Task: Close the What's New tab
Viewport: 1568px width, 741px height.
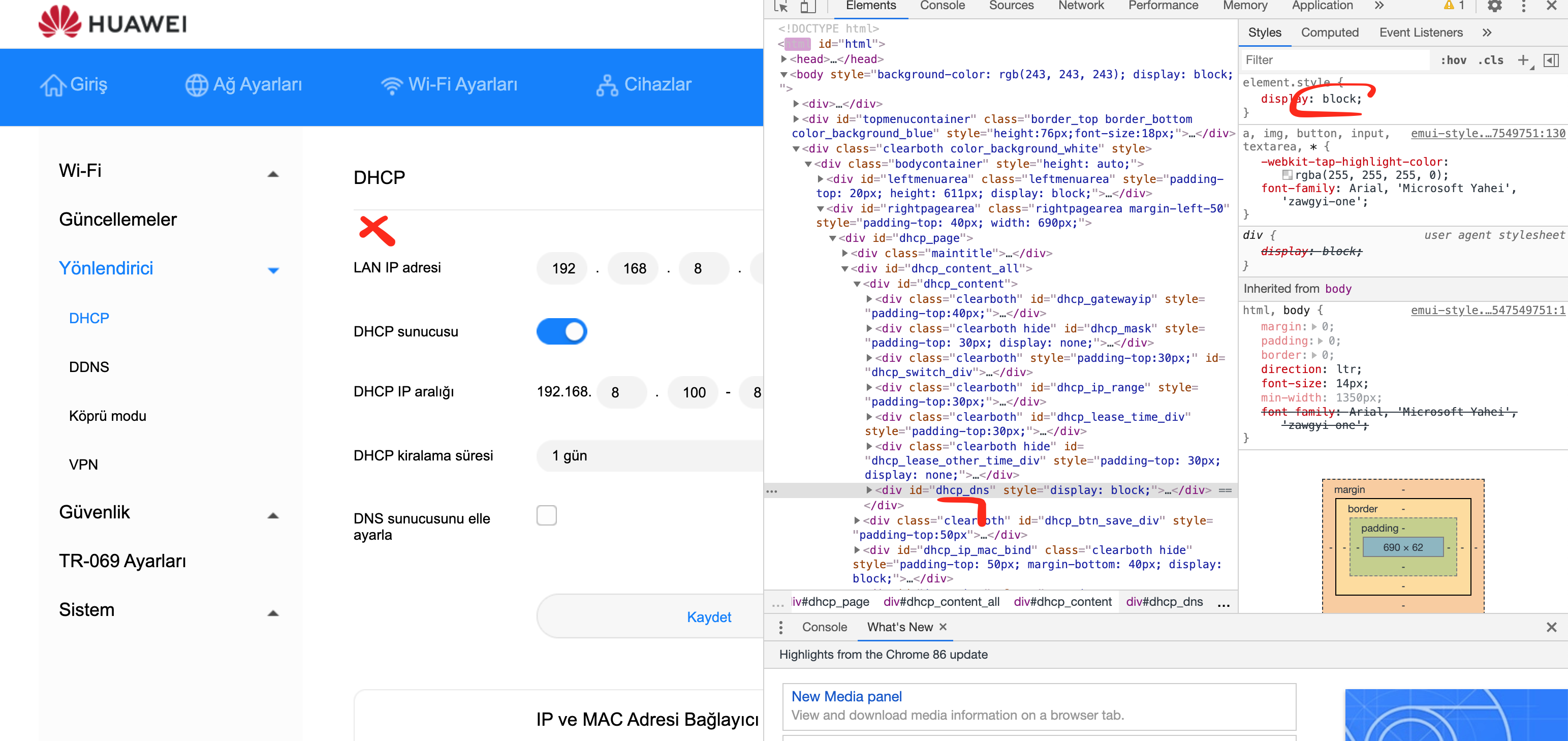Action: 943,627
